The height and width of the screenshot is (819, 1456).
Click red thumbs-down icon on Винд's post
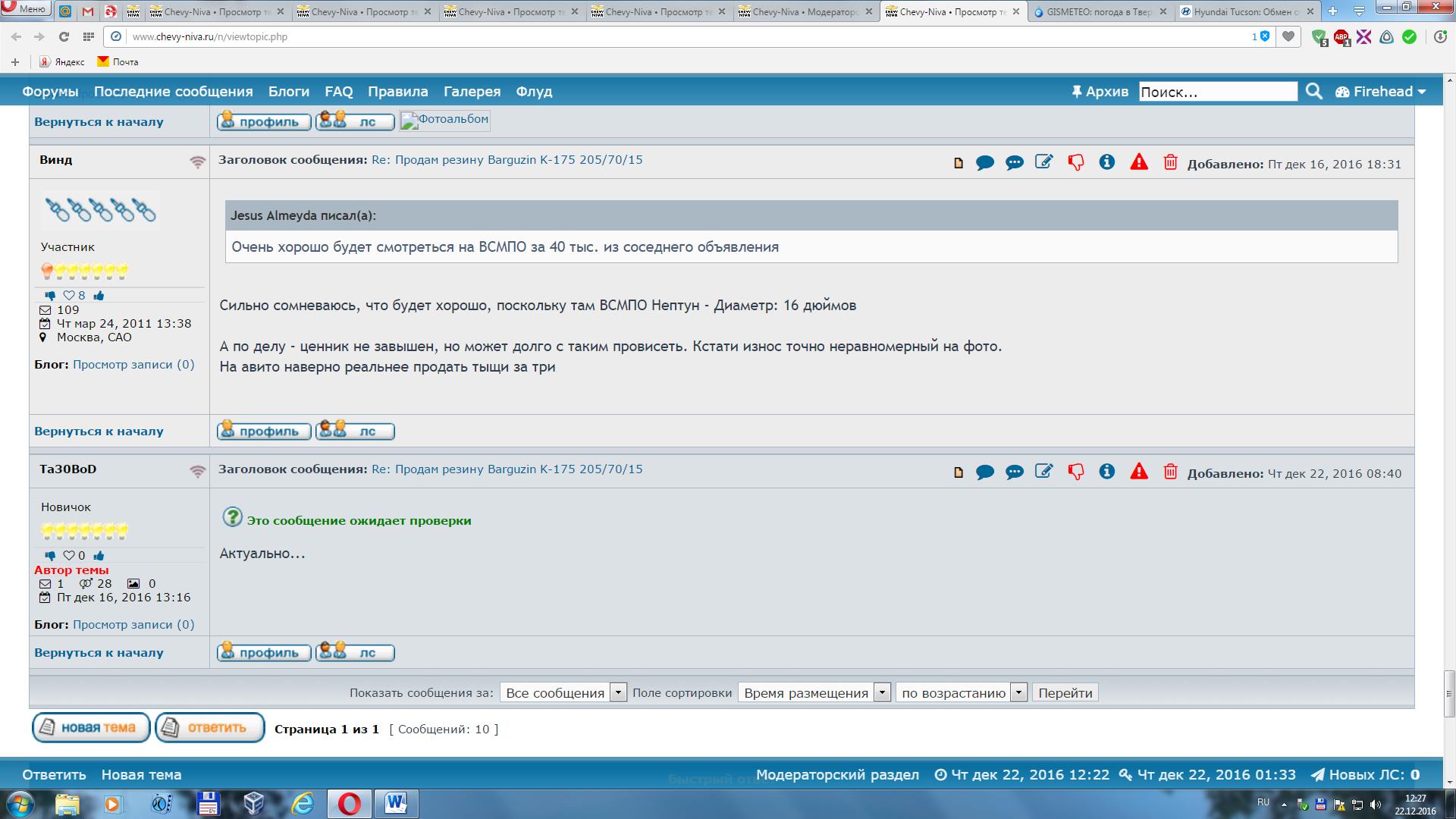[x=1075, y=162]
